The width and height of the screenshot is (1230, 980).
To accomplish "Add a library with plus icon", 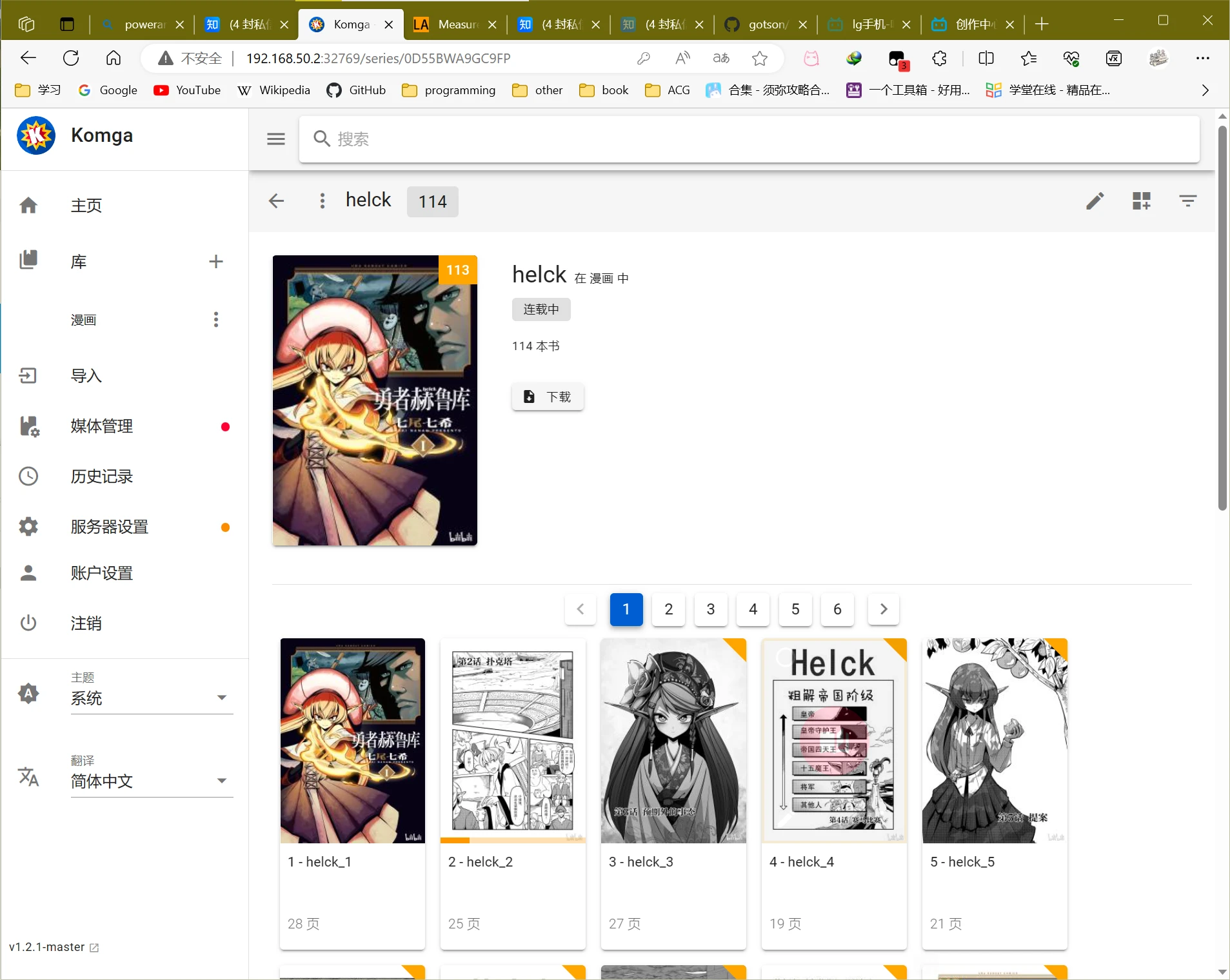I will tap(216, 261).
